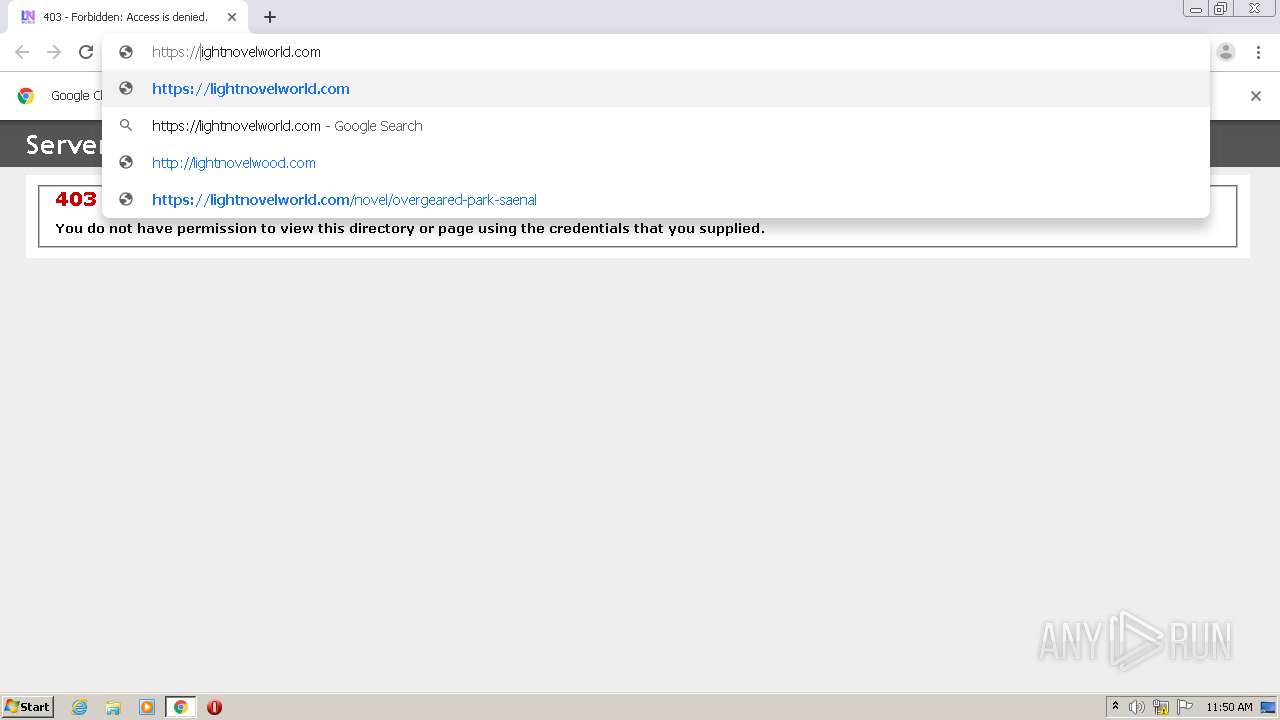Open Windows Explorer folder in taskbar

(x=113, y=707)
